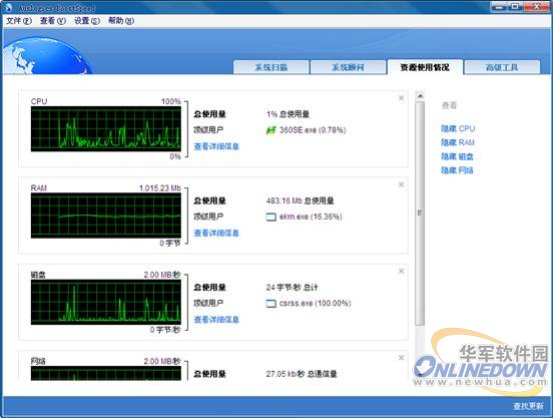Open the 设置(S) menu

87,21
